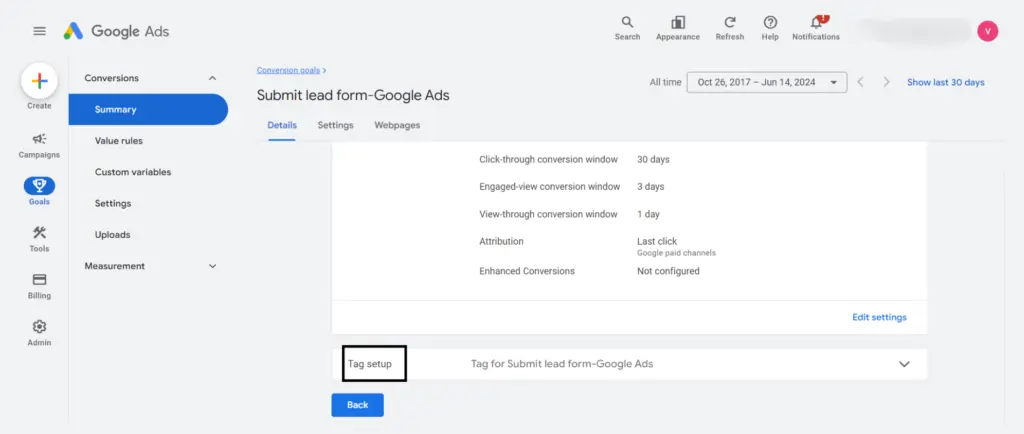Open Goals in the sidebar
Image resolution: width=1024 pixels, height=434 pixels.
pyautogui.click(x=39, y=192)
